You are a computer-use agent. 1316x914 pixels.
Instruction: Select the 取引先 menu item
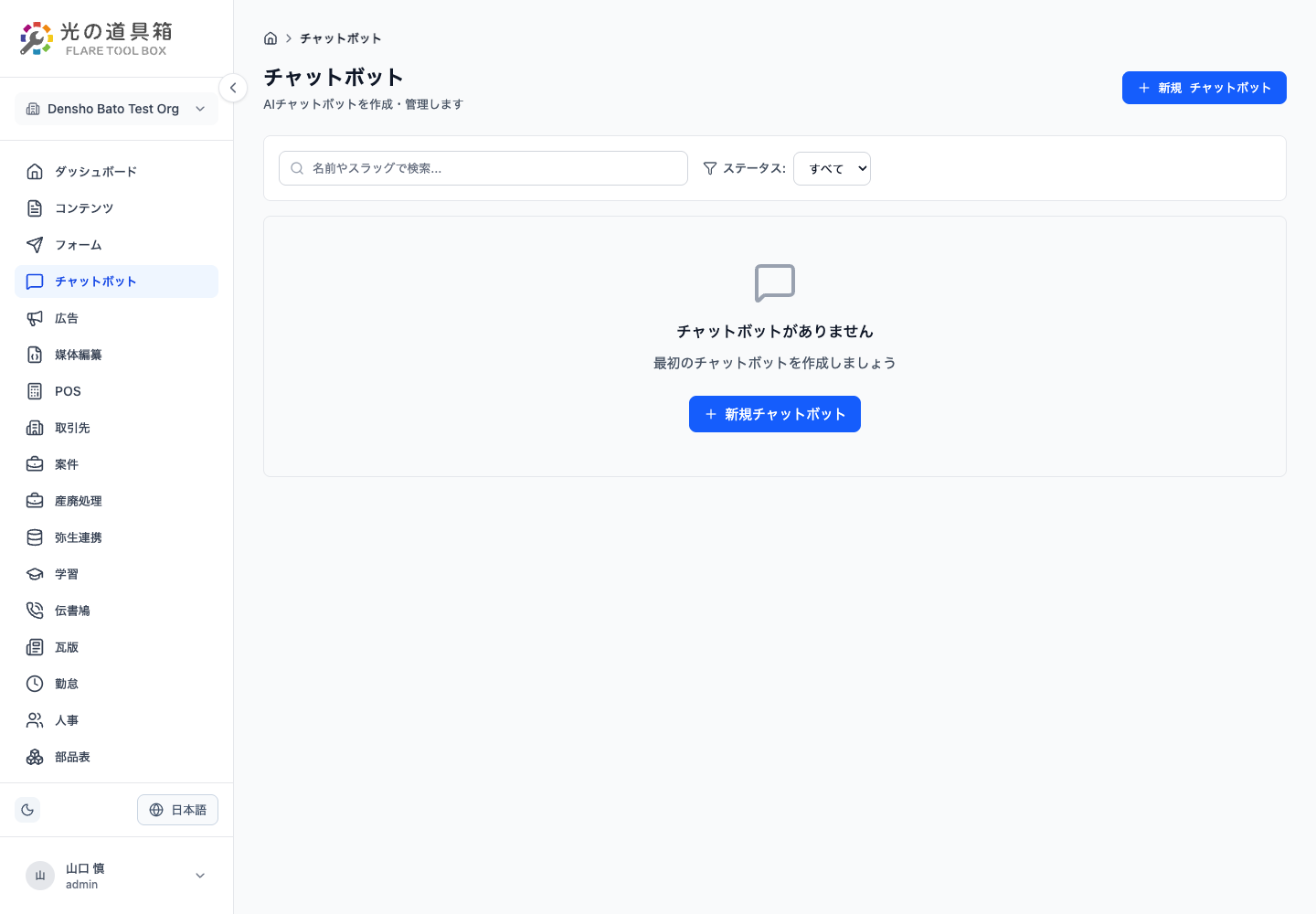click(x=116, y=428)
